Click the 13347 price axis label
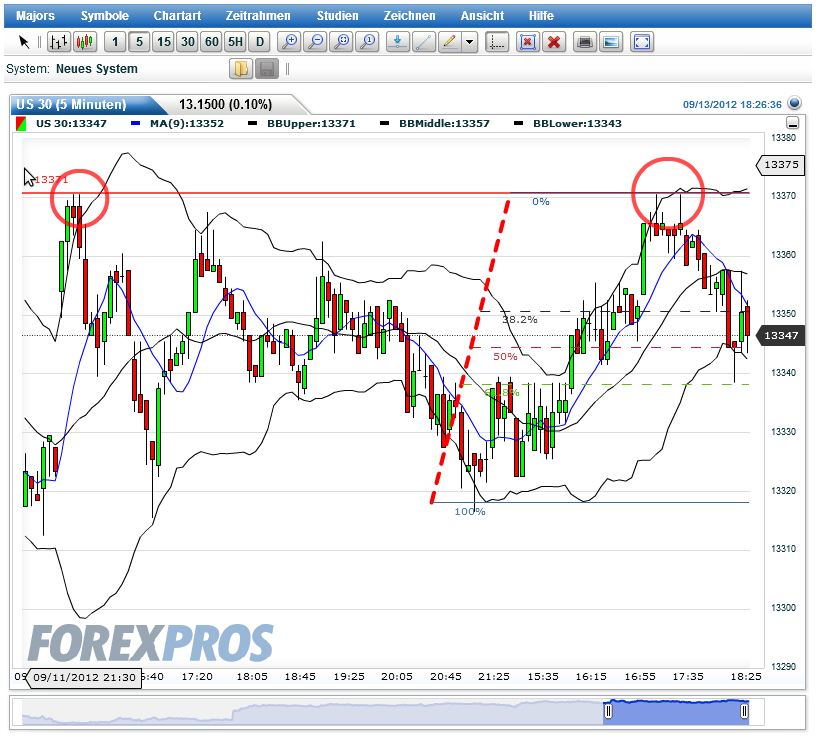 click(x=780, y=336)
